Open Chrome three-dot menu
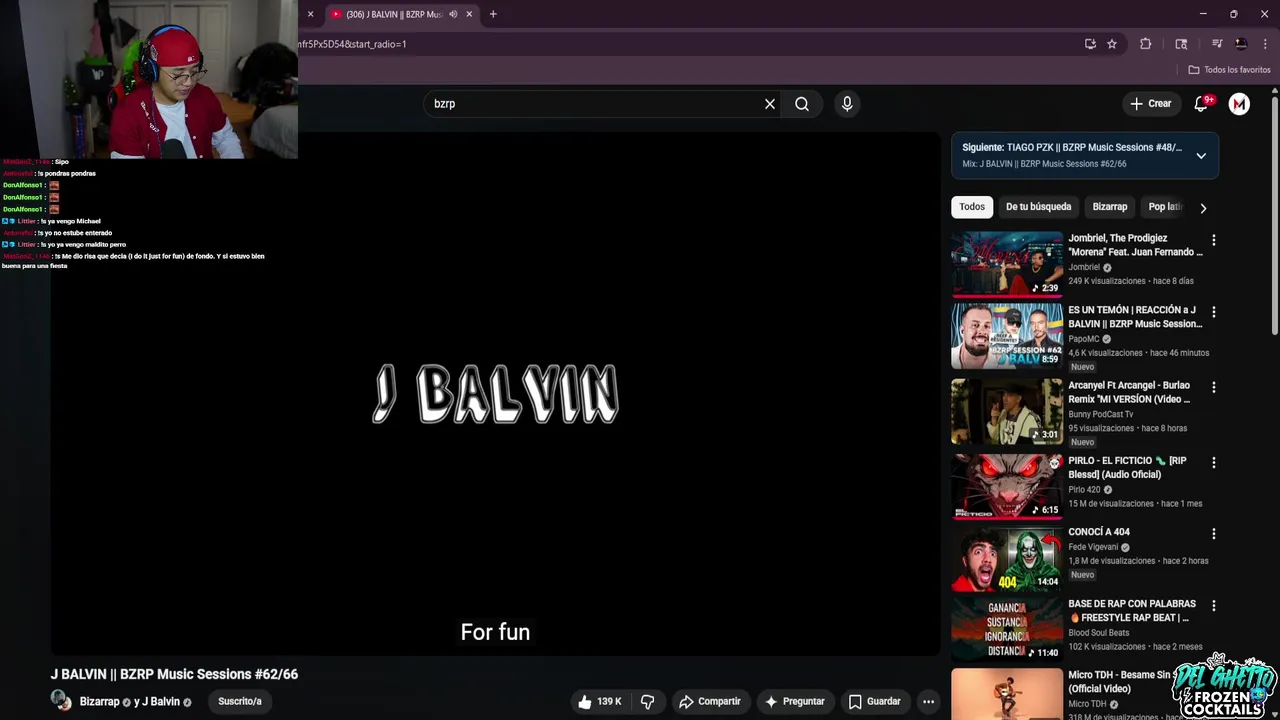Image resolution: width=1280 pixels, height=720 pixels. 1265,44
